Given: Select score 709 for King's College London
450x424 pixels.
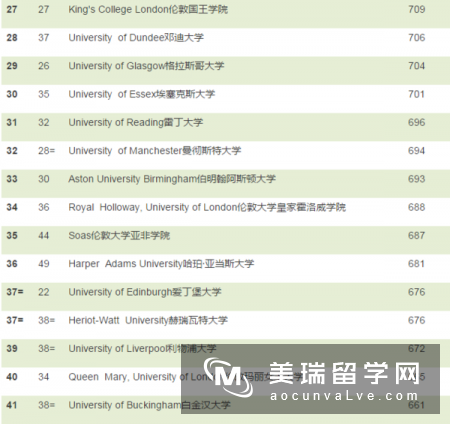Looking at the screenshot, I should point(416,9).
